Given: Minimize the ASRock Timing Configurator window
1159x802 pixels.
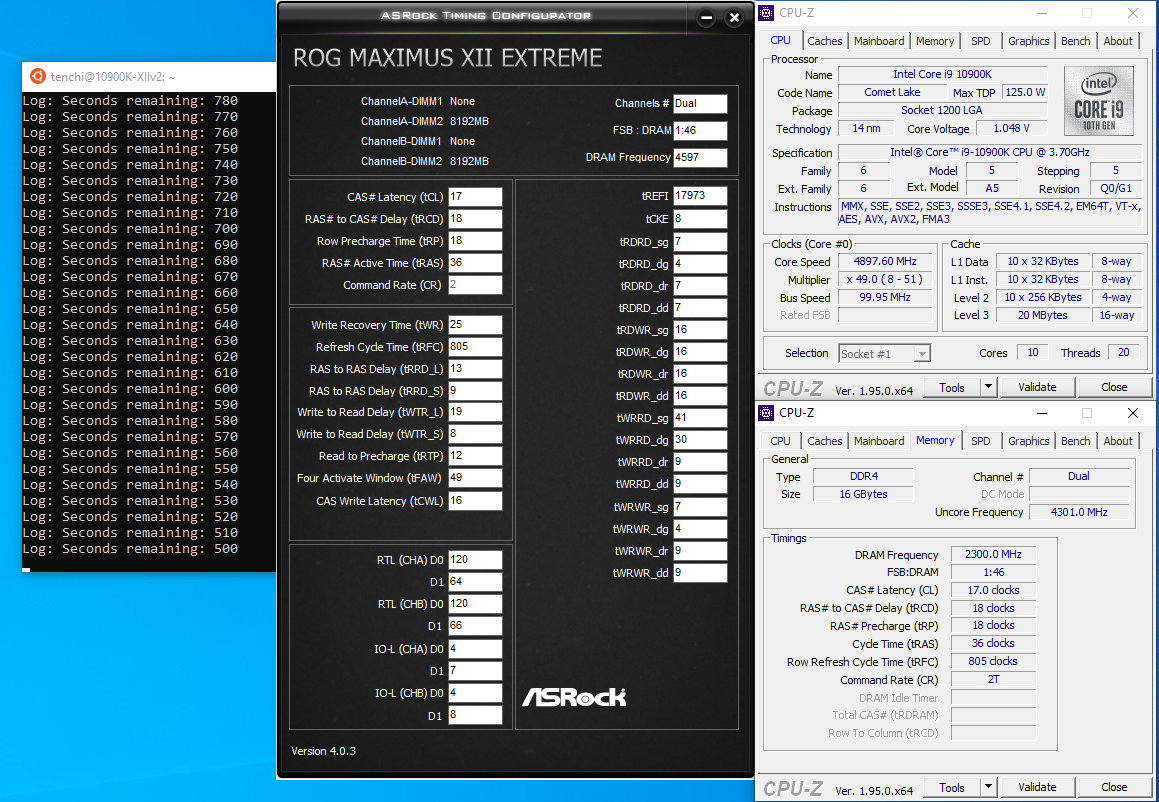Looking at the screenshot, I should coord(706,18).
